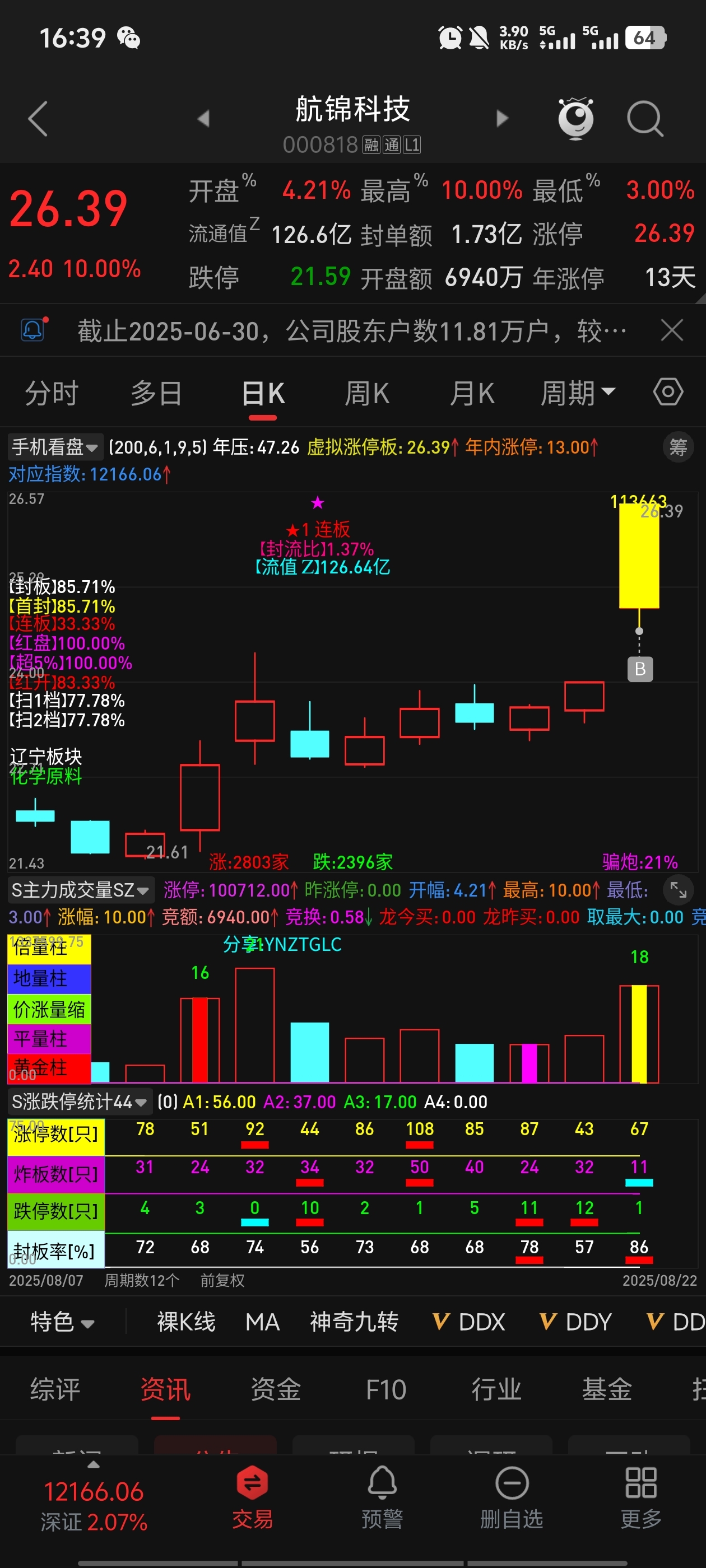Open 综评 overview tab
706x1568 pixels.
(55, 1390)
